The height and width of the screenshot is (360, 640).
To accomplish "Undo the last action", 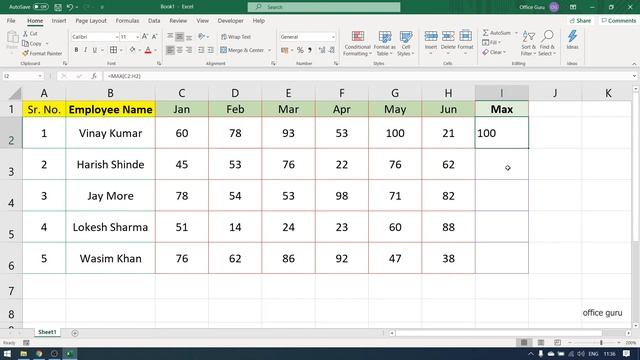I will [x=70, y=7].
